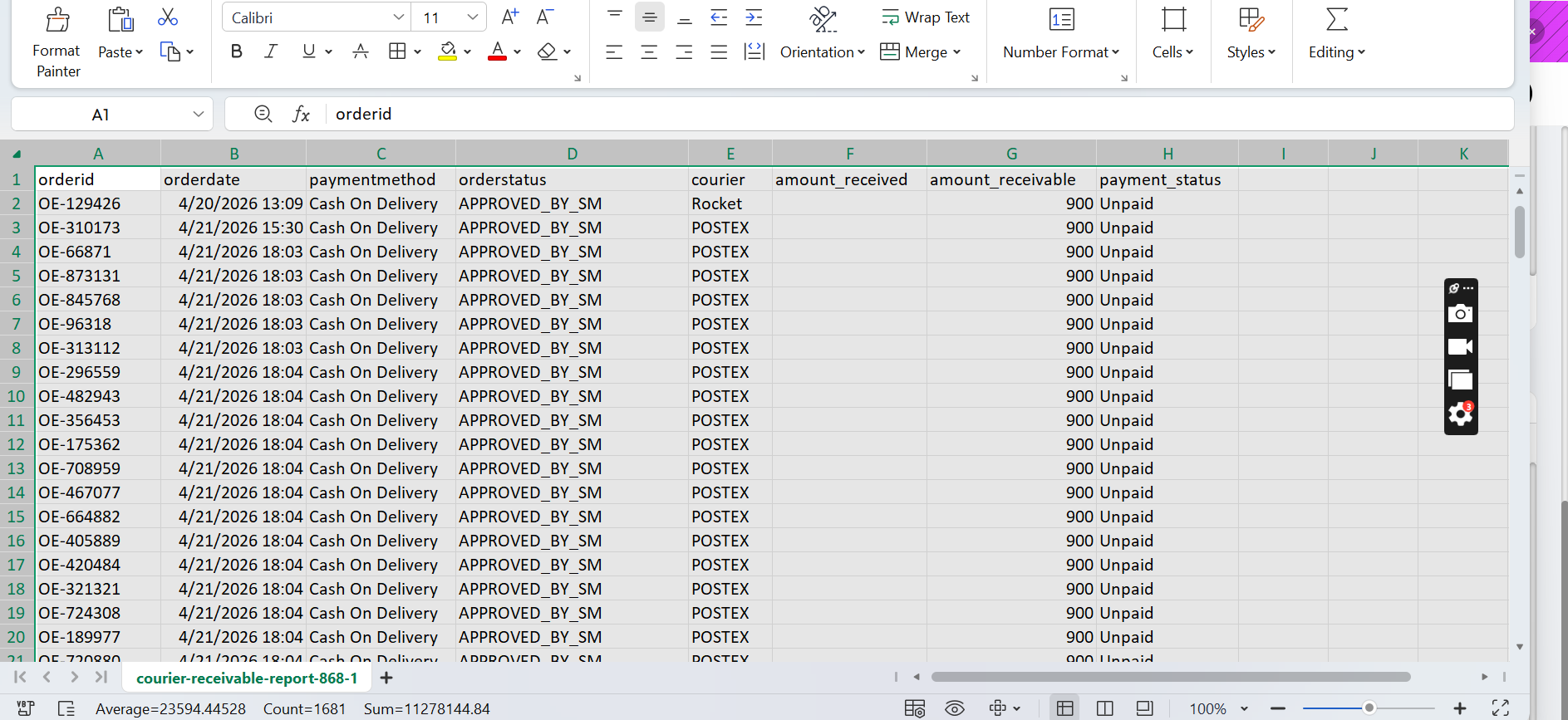Open Editing menu
The height and width of the screenshot is (720, 1568).
pos(1336,52)
